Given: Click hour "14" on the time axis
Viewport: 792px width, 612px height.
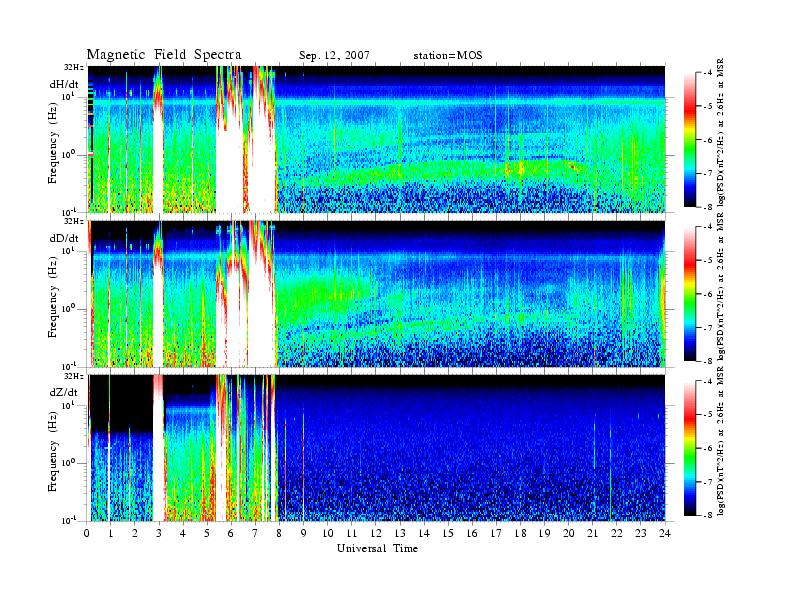Looking at the screenshot, I should point(424,533).
